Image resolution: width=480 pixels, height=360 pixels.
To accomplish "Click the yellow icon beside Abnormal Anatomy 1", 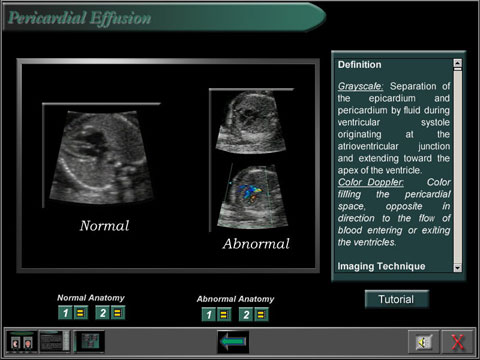I will 224,314.
